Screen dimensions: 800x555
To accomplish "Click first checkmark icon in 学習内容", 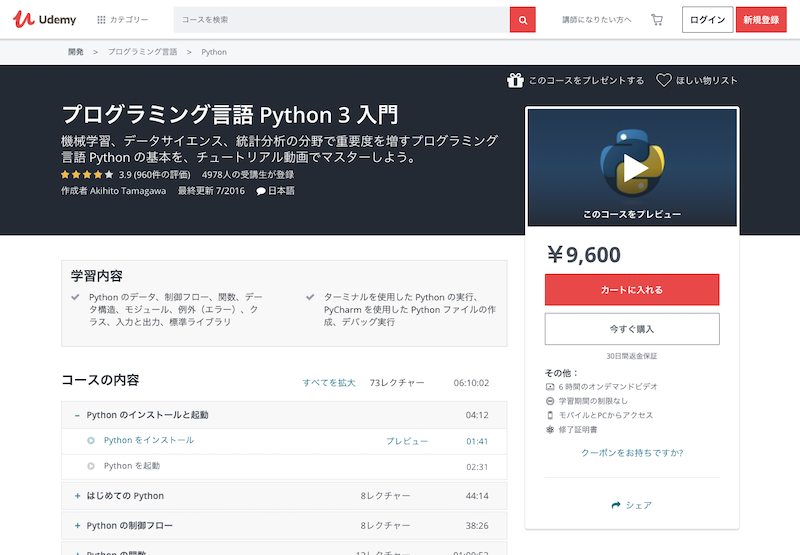I will 76,297.
